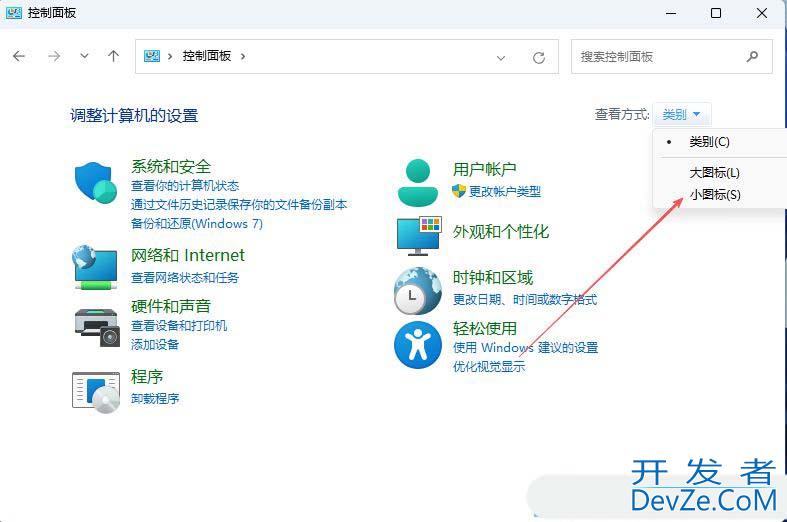Go forward with the right arrow
The image size is (787, 522).
point(54,56)
